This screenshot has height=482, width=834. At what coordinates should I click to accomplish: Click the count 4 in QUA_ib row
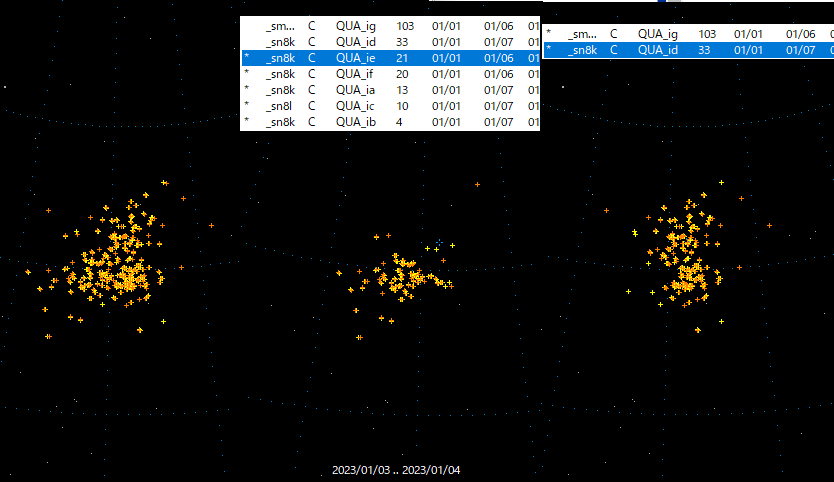click(x=400, y=122)
